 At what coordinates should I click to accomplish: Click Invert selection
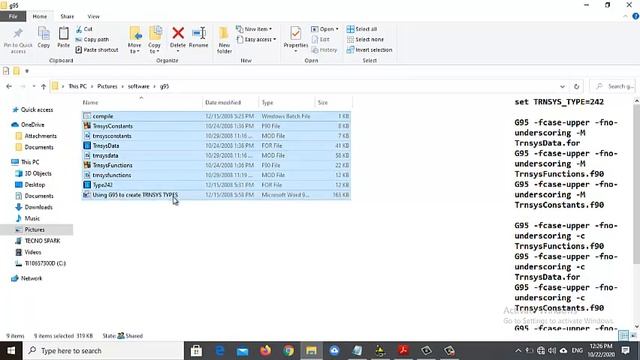(x=369, y=50)
